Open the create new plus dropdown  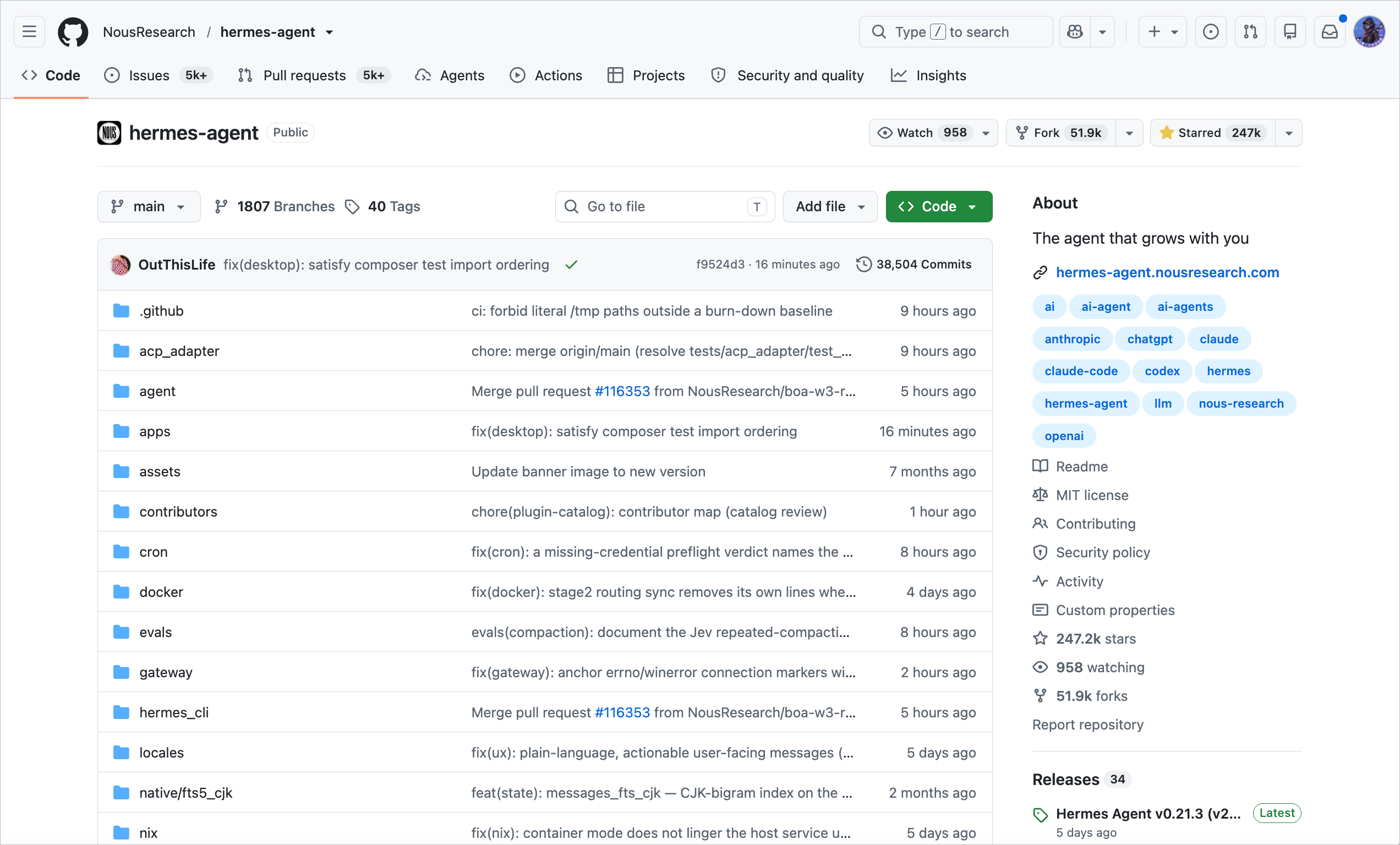pyautogui.click(x=1163, y=32)
